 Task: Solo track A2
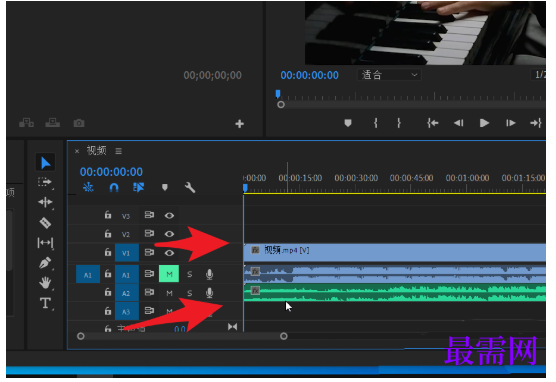190,293
